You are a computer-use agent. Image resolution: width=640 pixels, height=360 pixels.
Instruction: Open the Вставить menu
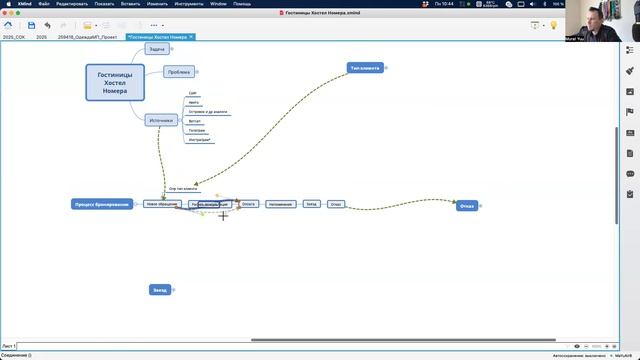pyautogui.click(x=130, y=4)
